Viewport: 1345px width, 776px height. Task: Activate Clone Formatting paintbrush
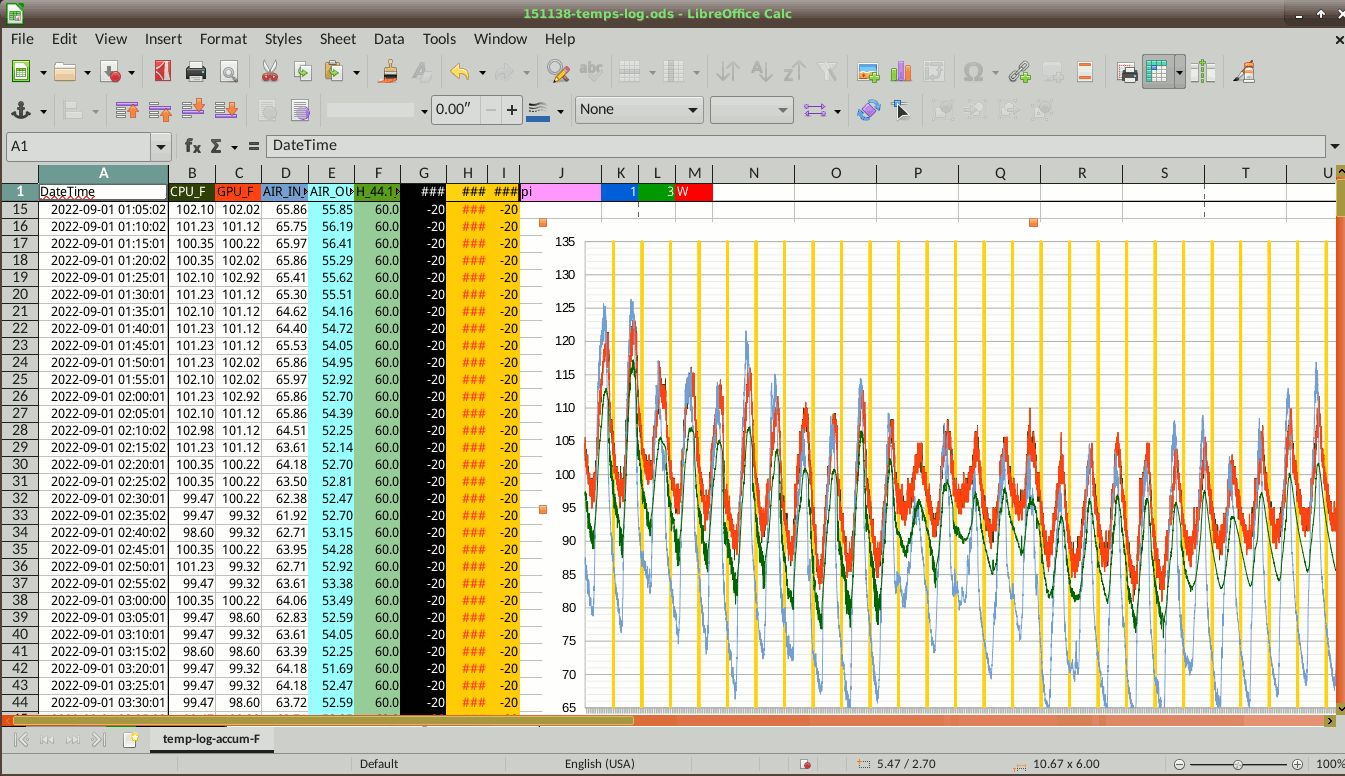(x=390, y=72)
